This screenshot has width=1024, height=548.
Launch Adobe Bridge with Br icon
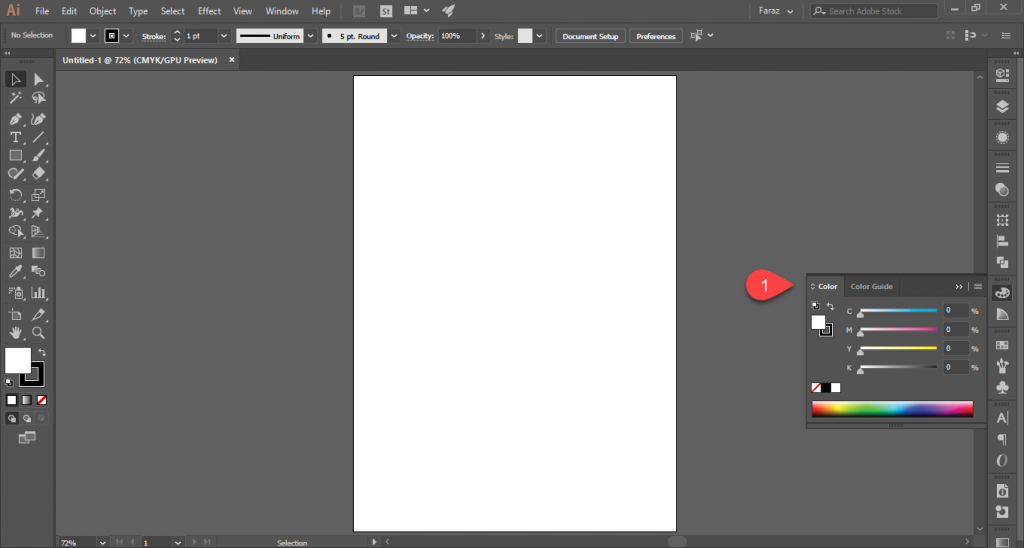[359, 11]
